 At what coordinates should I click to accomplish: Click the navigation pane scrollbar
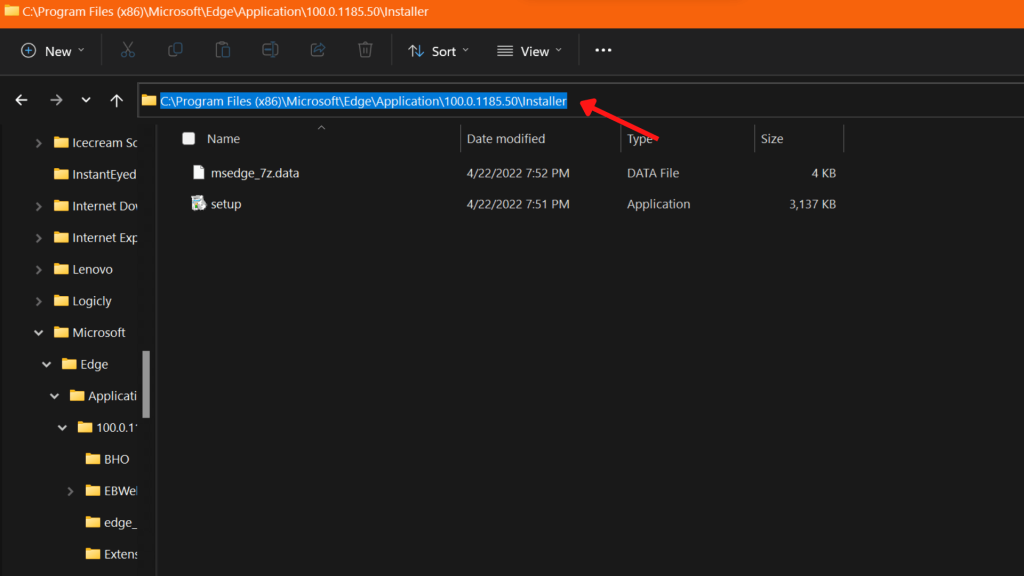(146, 384)
